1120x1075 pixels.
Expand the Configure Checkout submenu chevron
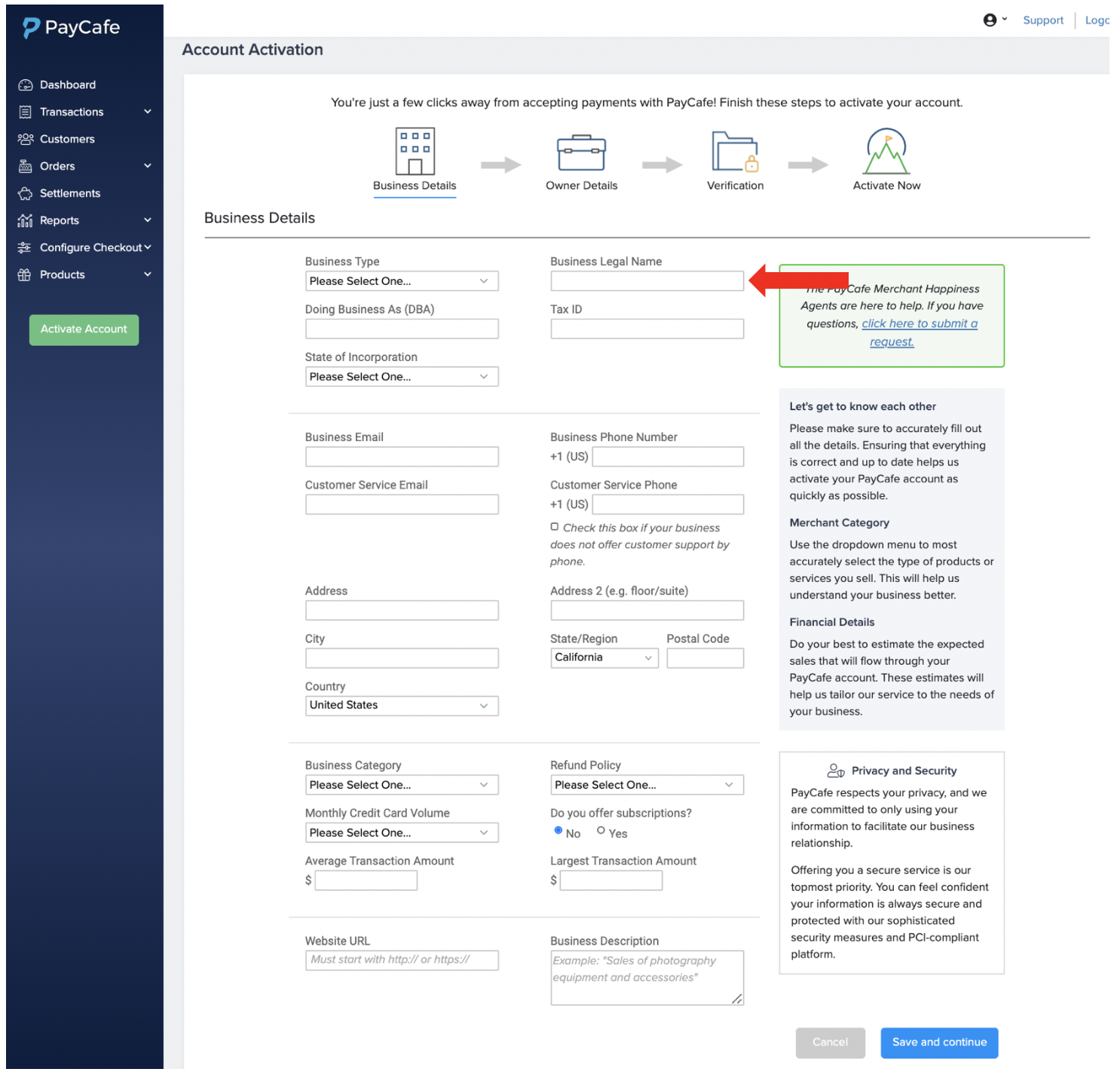tap(148, 248)
